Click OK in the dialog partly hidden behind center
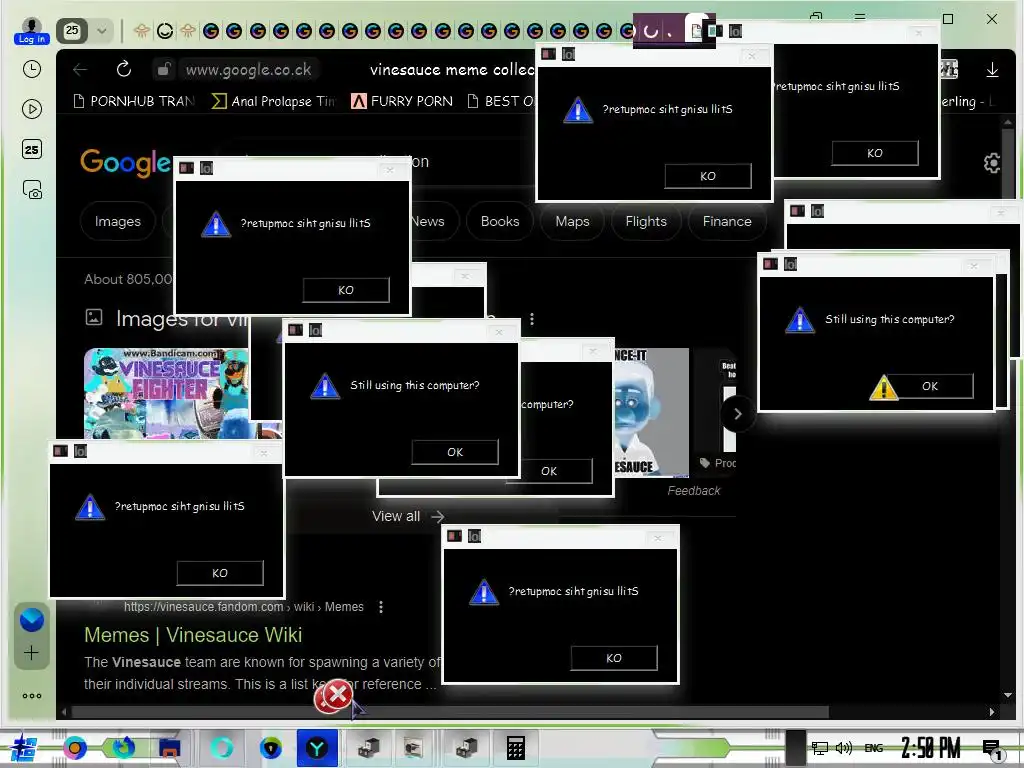1024x768 pixels. (549, 471)
